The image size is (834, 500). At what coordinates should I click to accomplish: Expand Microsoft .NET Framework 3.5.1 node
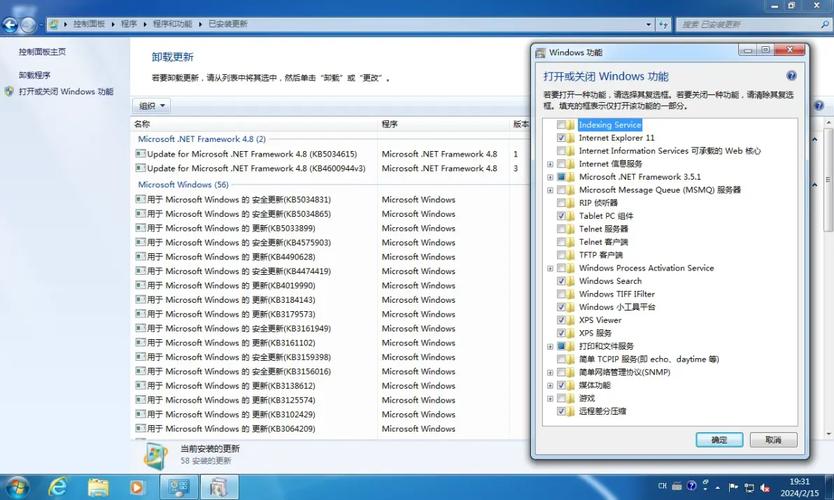tap(550, 177)
